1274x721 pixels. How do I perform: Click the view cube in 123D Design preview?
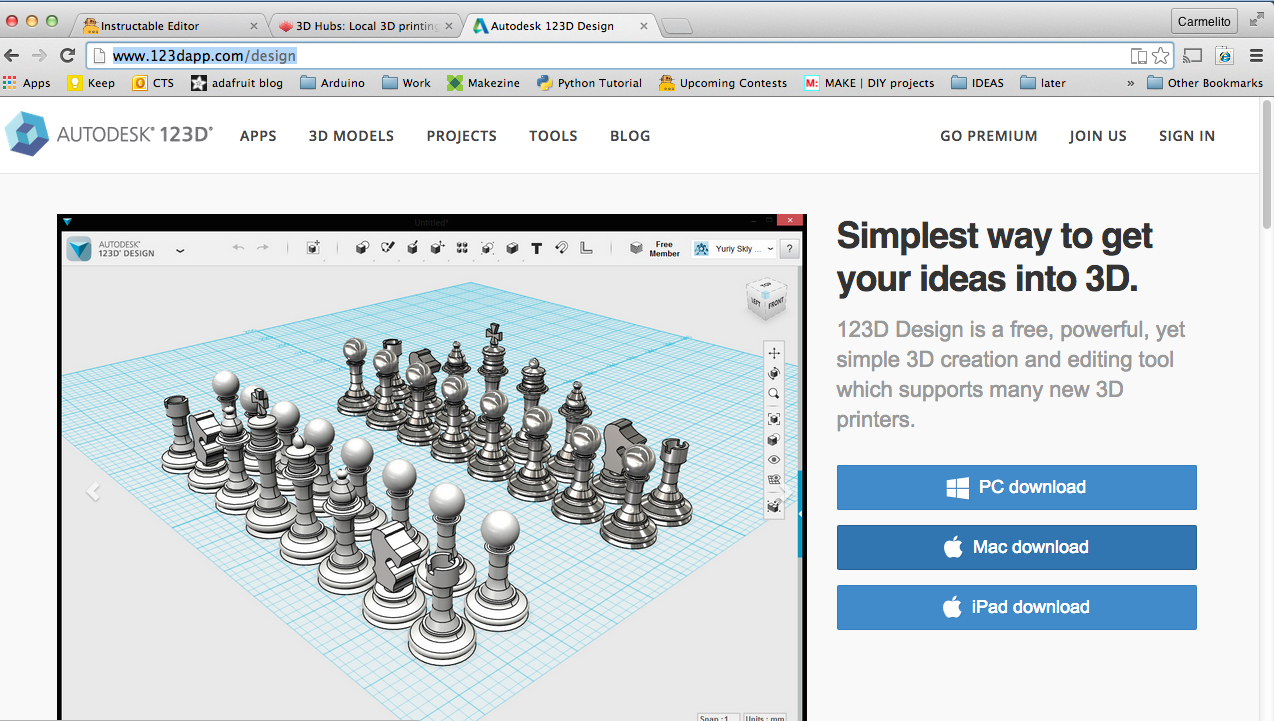(x=766, y=298)
